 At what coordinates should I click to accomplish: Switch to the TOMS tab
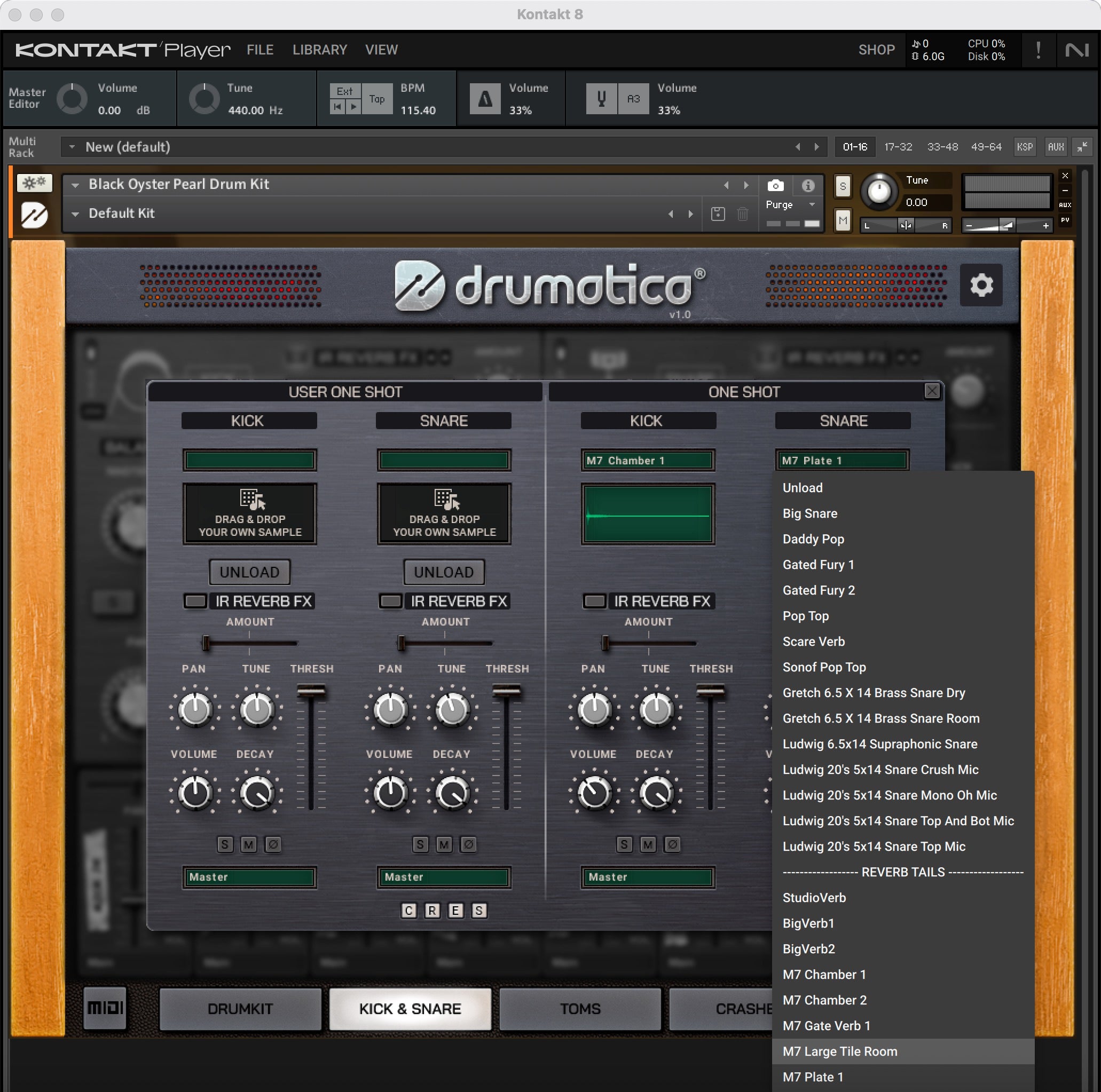(x=580, y=1009)
